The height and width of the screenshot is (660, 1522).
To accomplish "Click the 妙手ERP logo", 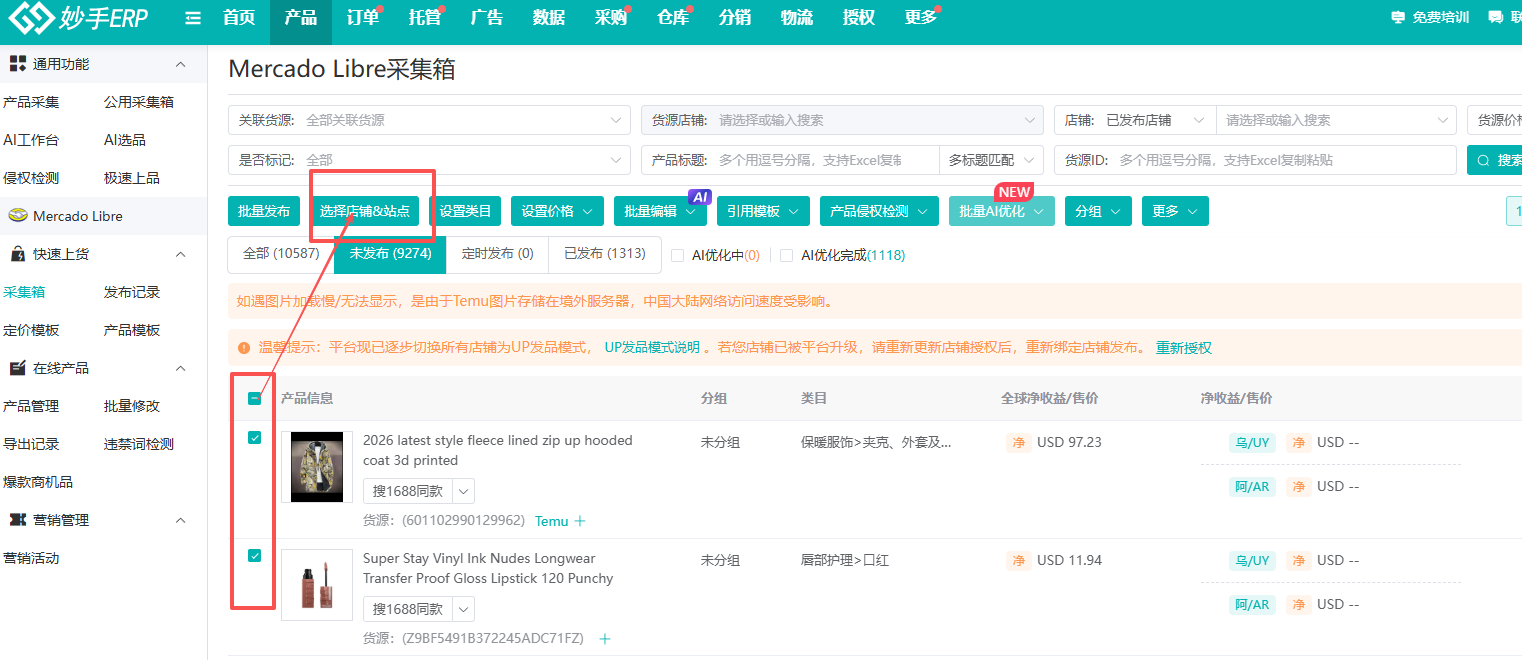I will pyautogui.click(x=78, y=17).
